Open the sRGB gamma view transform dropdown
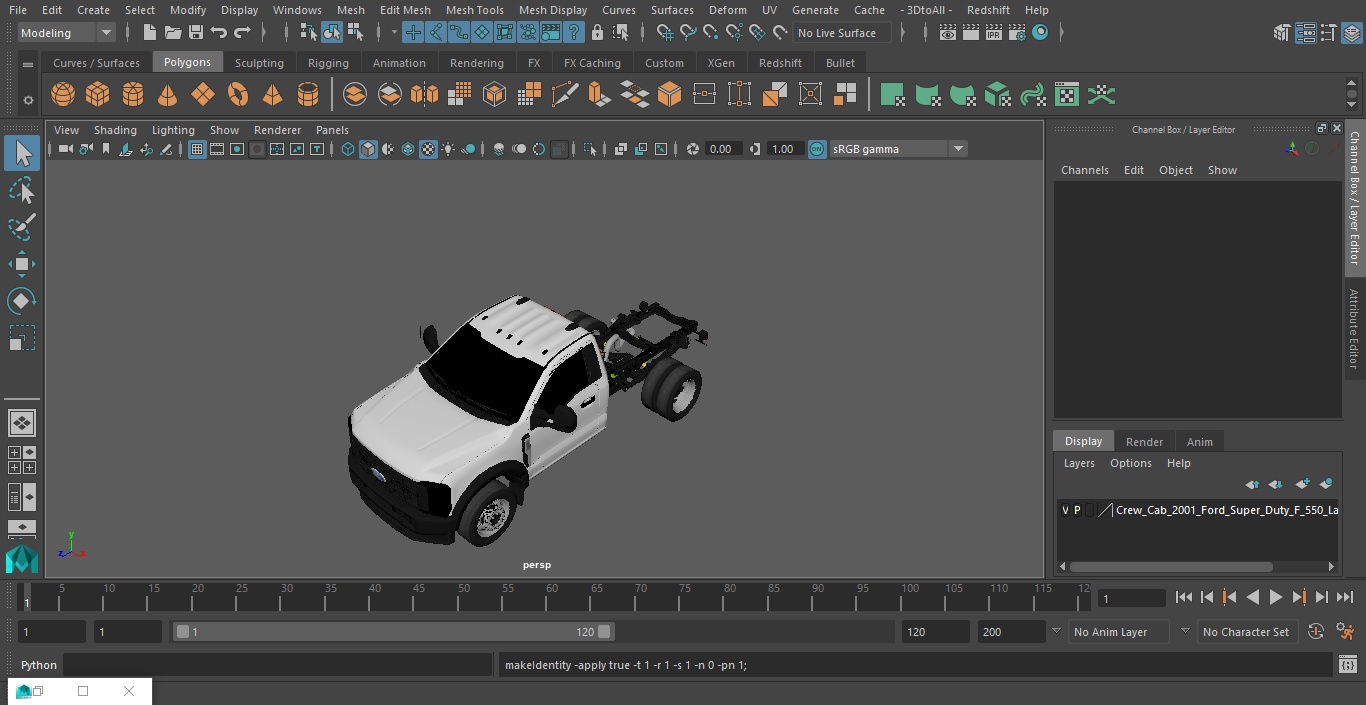Viewport: 1366px width, 705px height. pos(958,149)
